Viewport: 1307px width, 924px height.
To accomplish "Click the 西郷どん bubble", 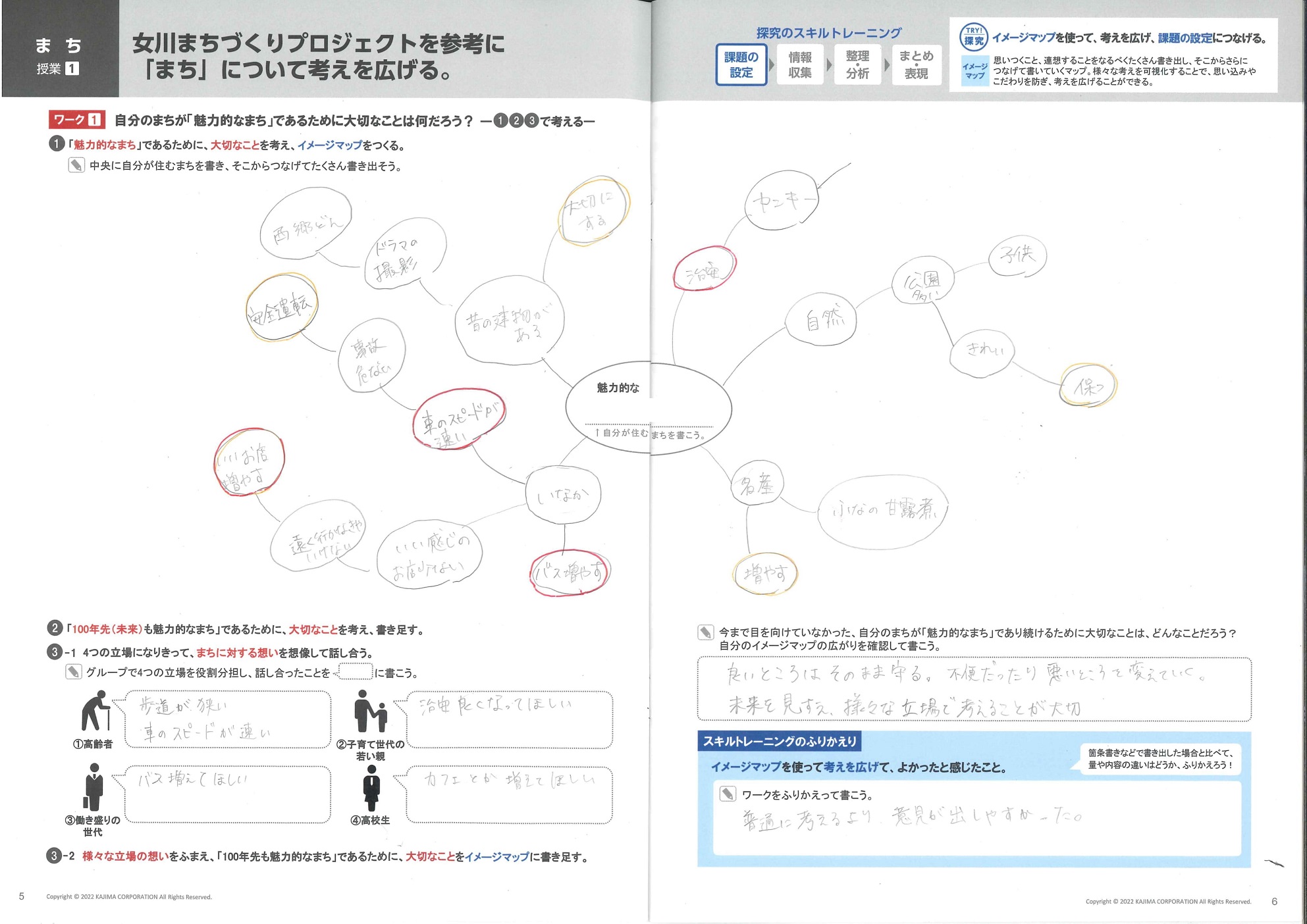I will (x=306, y=224).
